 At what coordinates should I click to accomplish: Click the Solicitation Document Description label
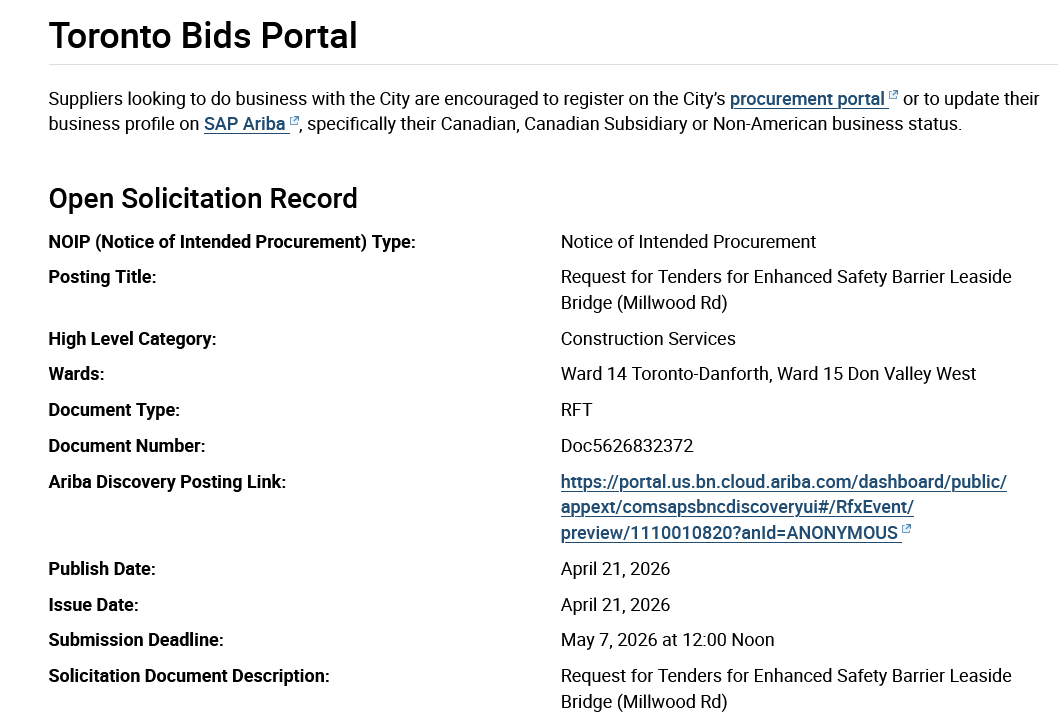pyautogui.click(x=189, y=676)
